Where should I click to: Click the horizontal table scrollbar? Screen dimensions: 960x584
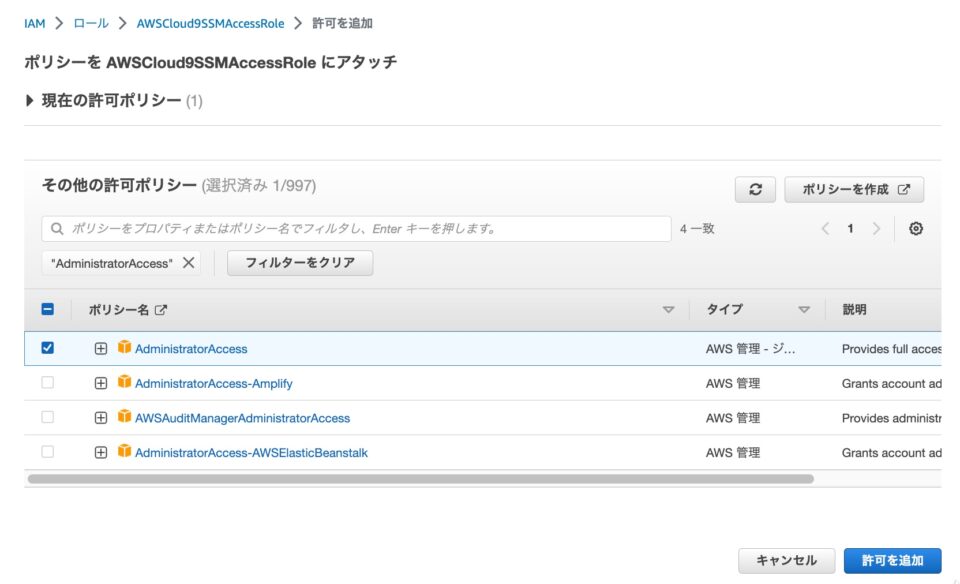[421, 479]
